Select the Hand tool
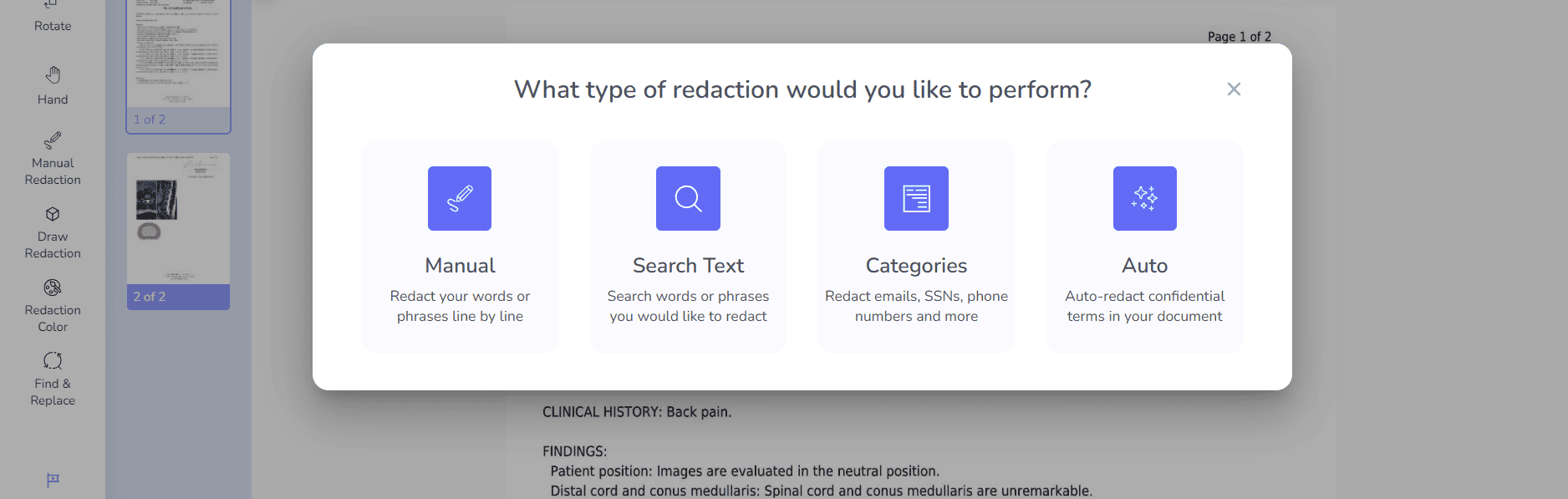The height and width of the screenshot is (499, 1568). pyautogui.click(x=52, y=84)
